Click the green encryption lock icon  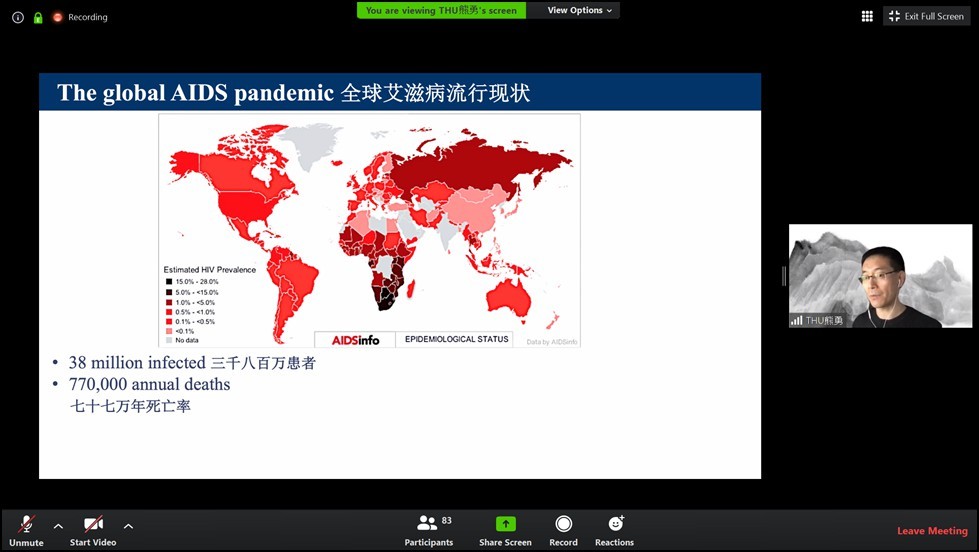tap(38, 17)
